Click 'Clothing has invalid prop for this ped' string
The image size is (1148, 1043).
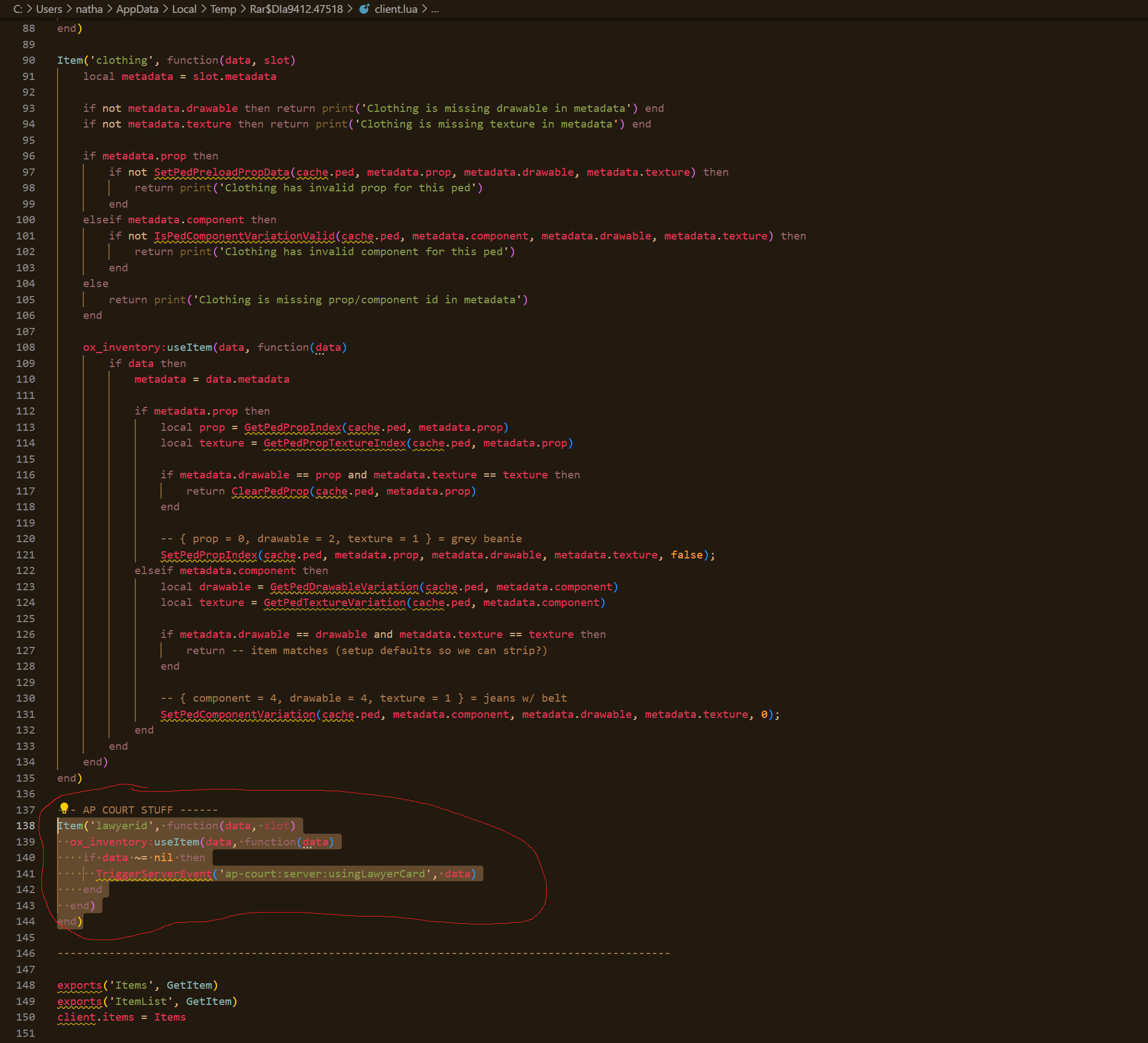(348, 188)
